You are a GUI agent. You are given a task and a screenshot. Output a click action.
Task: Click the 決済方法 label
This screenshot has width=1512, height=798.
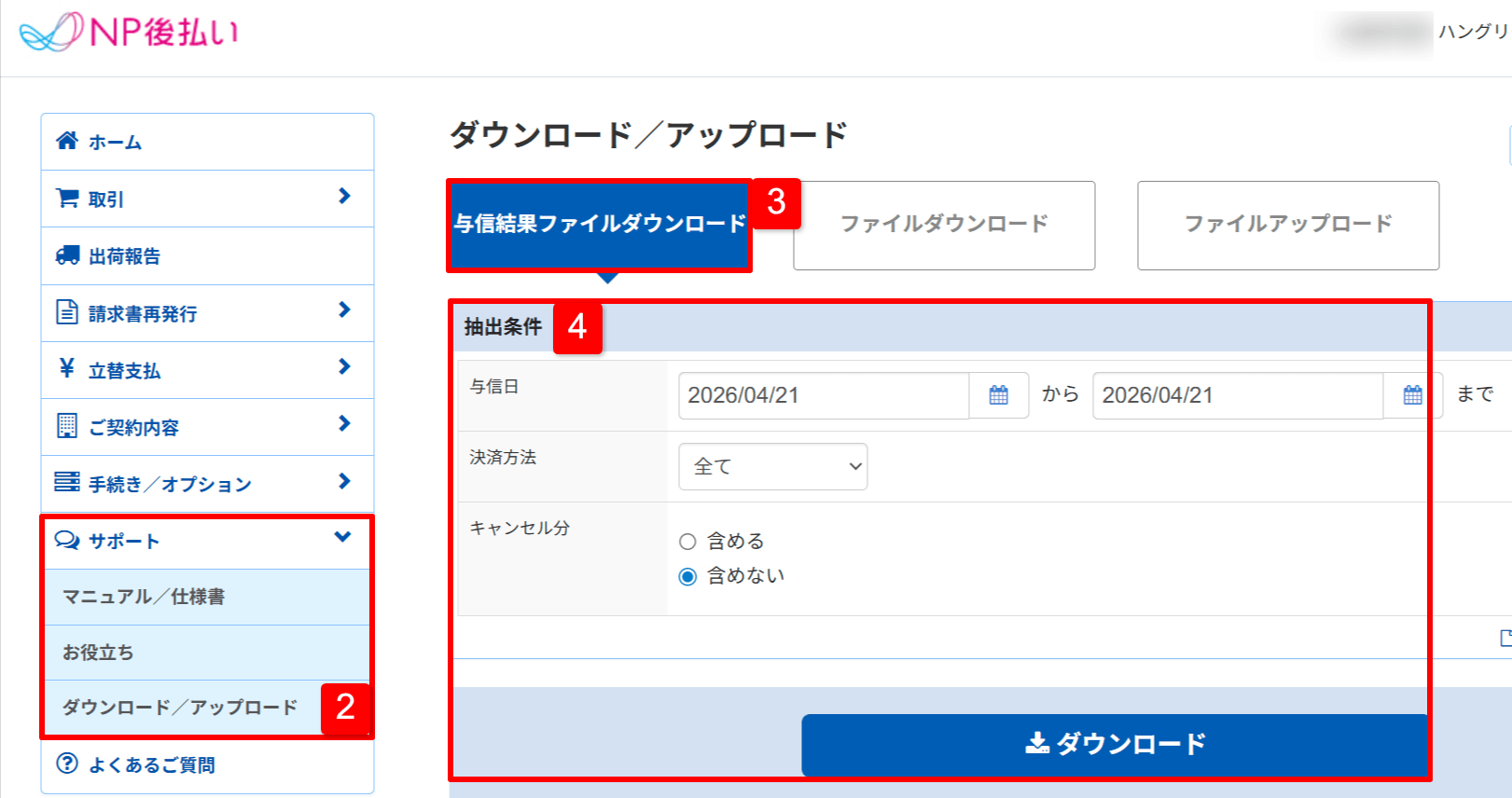tap(503, 457)
